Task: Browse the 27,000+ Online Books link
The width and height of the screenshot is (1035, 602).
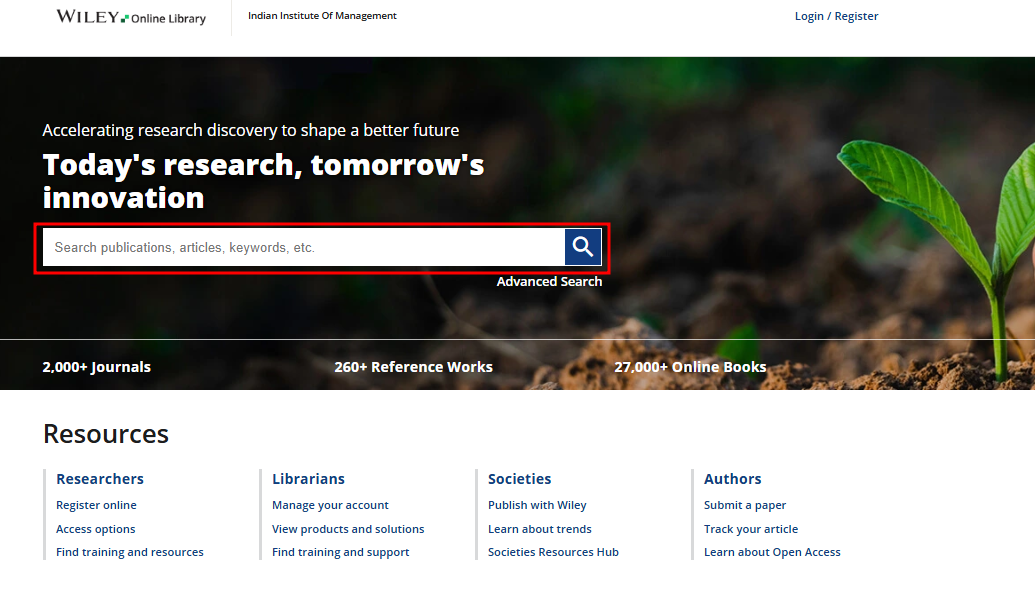Action: coord(690,367)
